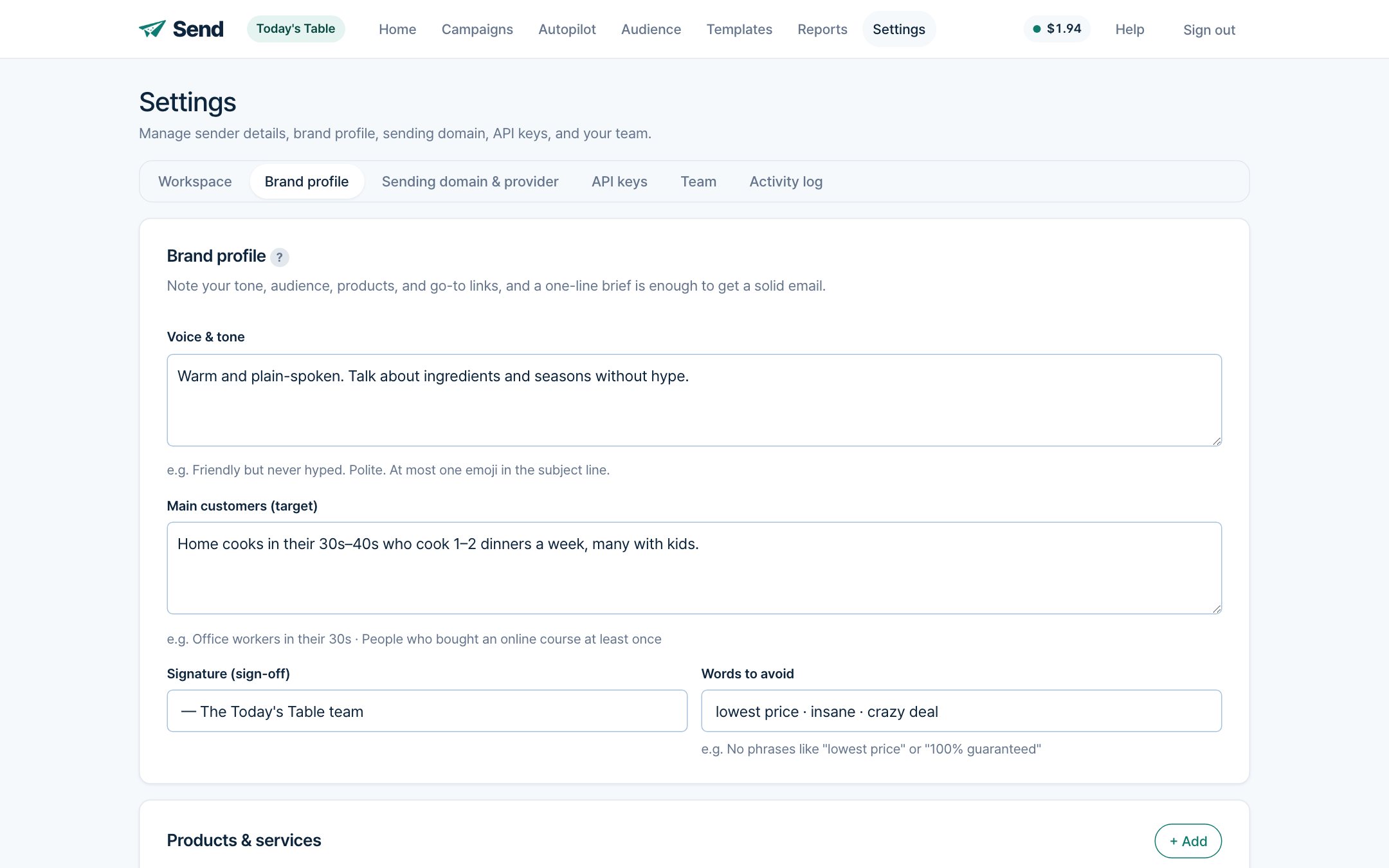This screenshot has height=868, width=1389.
Task: Sign out of the account
Action: click(1209, 30)
